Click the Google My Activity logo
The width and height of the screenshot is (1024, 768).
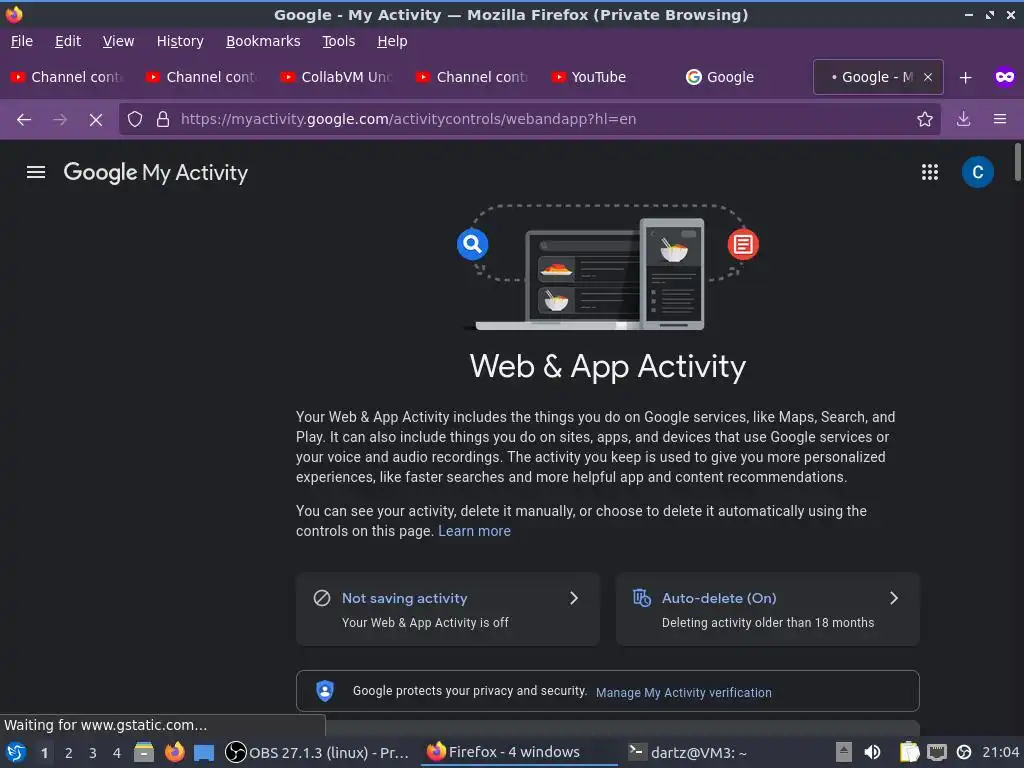pos(155,172)
